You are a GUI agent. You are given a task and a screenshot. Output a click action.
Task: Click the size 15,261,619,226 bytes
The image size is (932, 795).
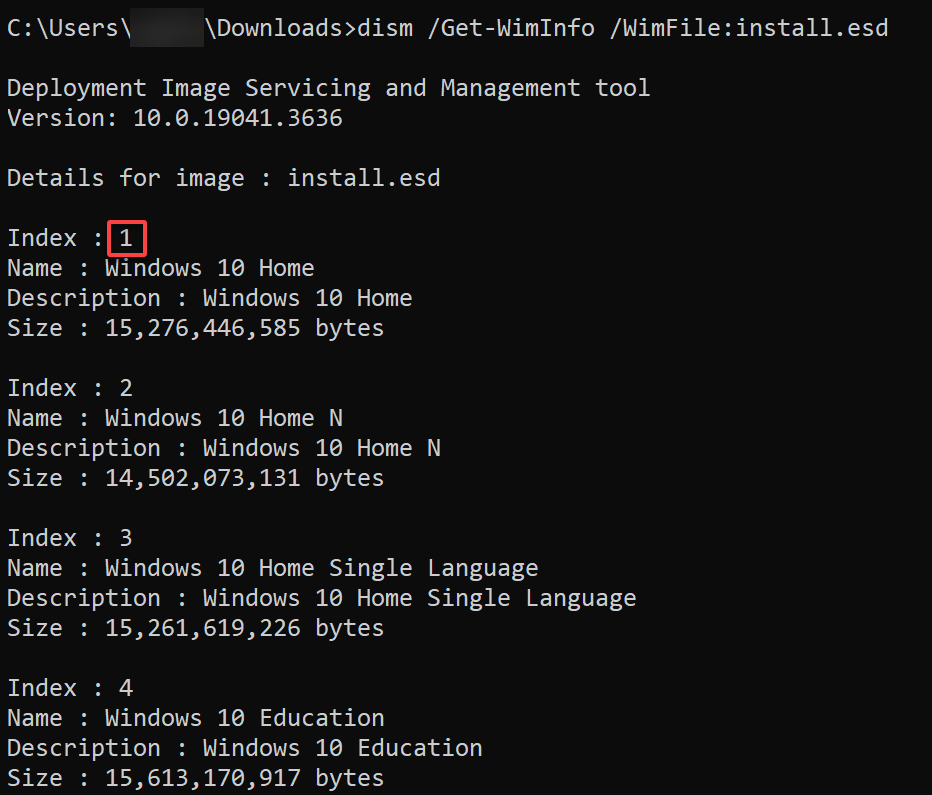(x=244, y=629)
